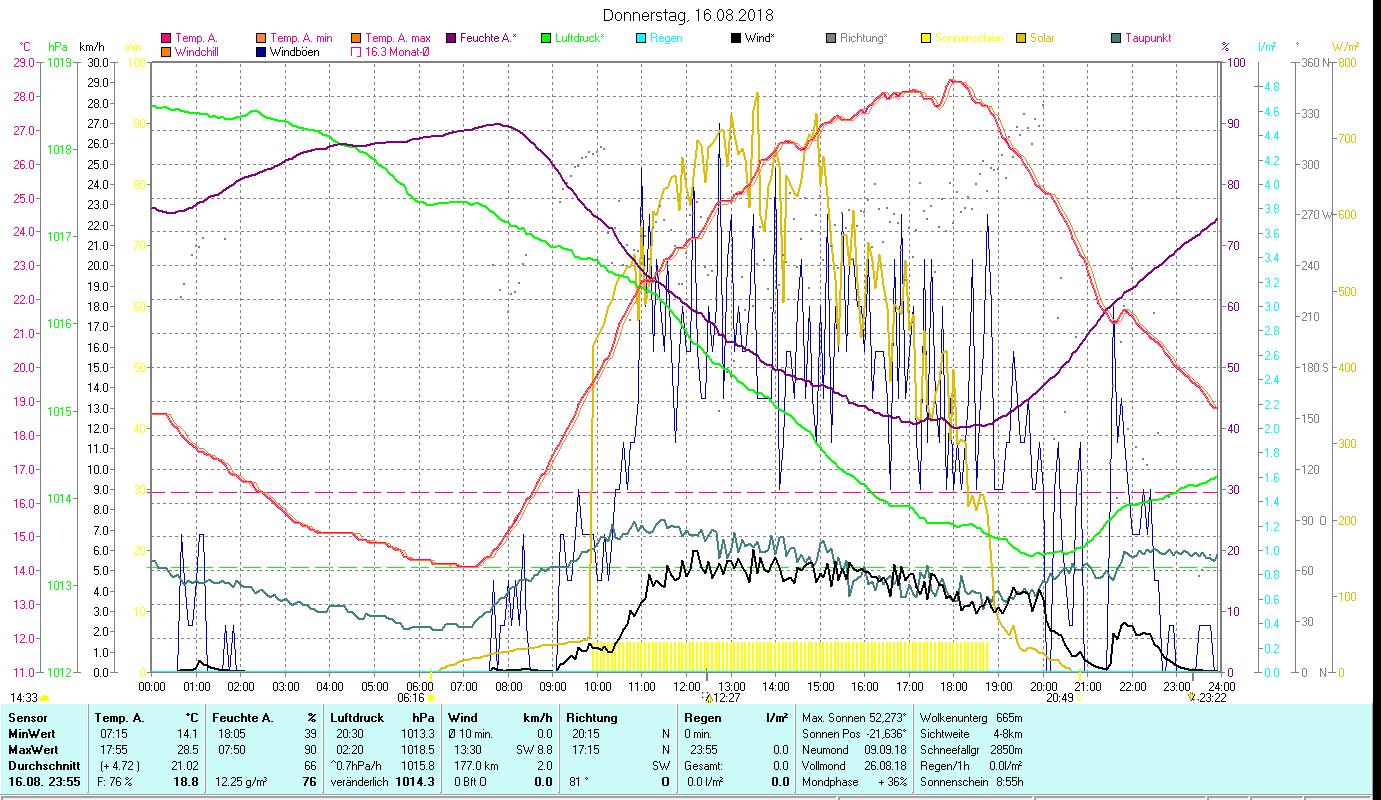Click the Donnerstag, 16.08.2018 chart title
Image resolution: width=1381 pixels, height=800 pixels.
click(x=689, y=16)
